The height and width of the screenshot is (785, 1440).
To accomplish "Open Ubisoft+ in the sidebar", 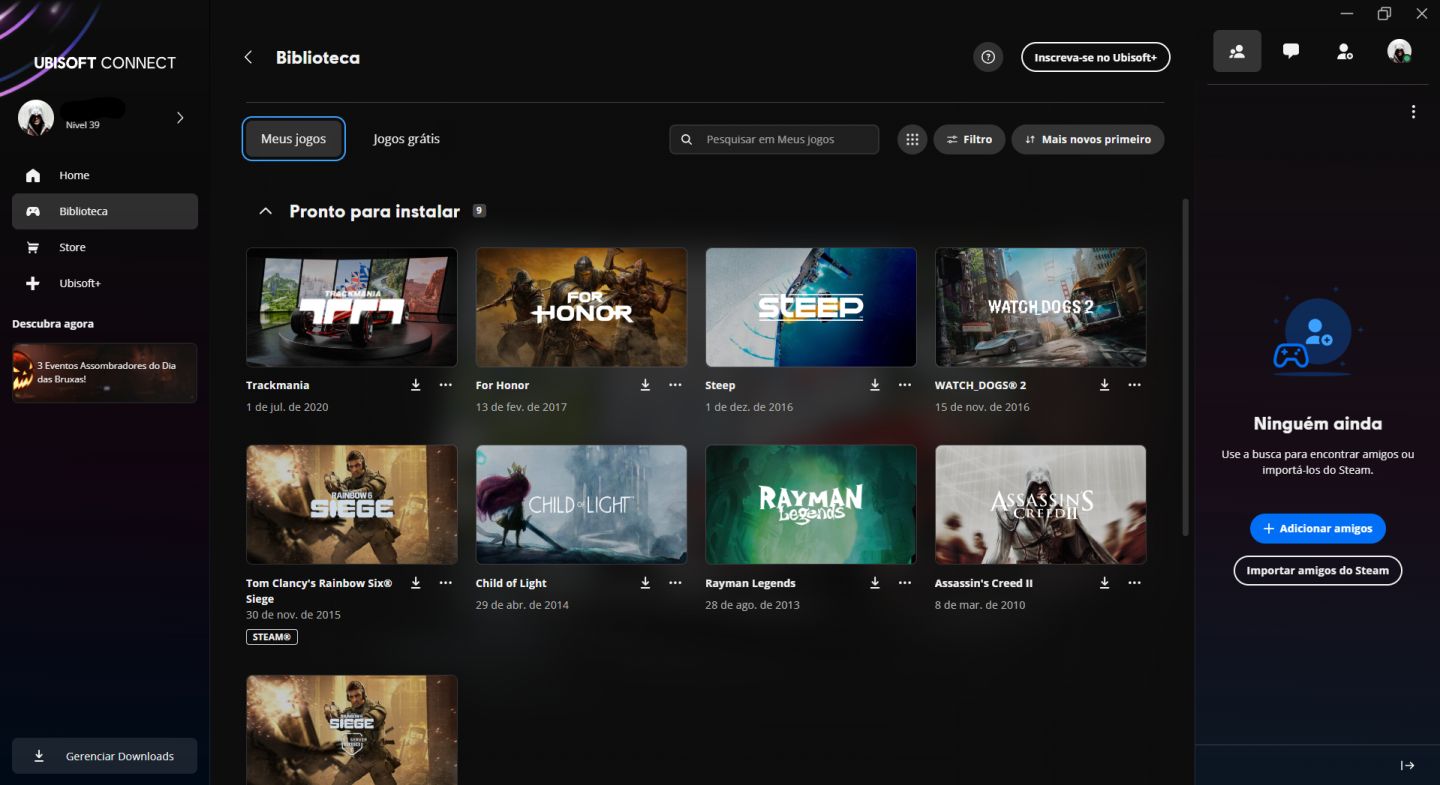I will pyautogui.click(x=105, y=283).
